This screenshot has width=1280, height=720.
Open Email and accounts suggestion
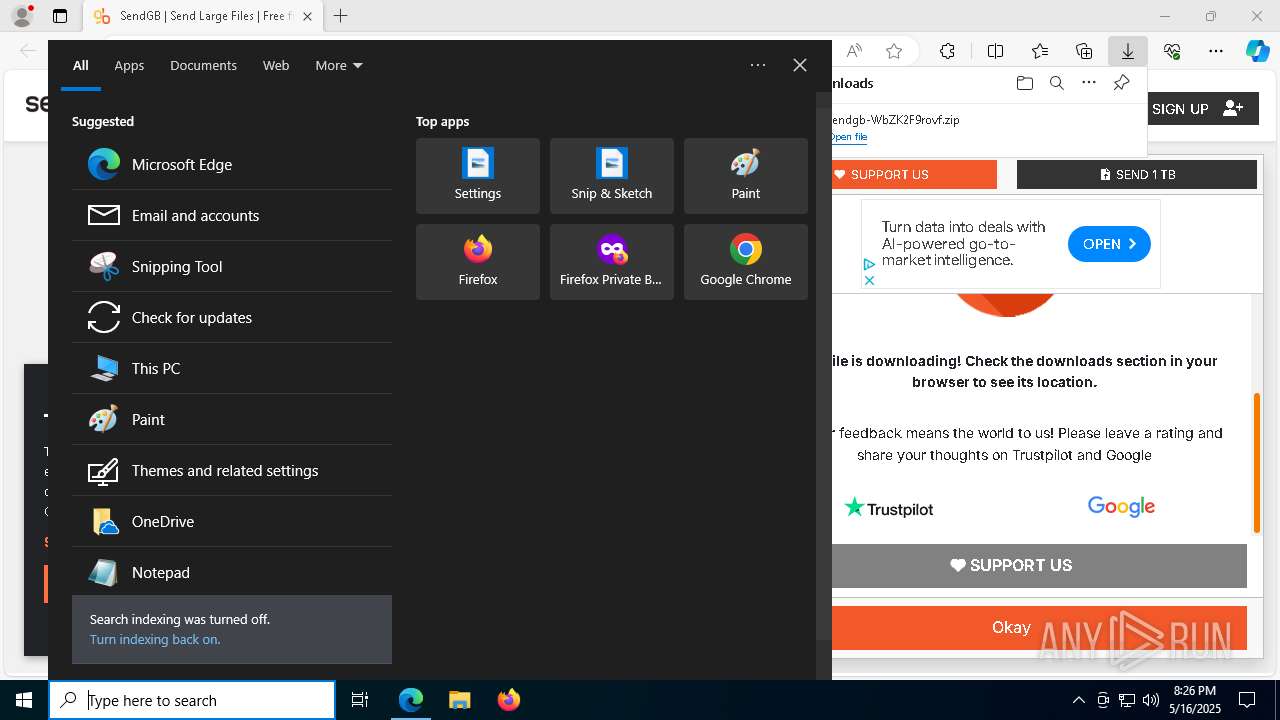point(231,215)
